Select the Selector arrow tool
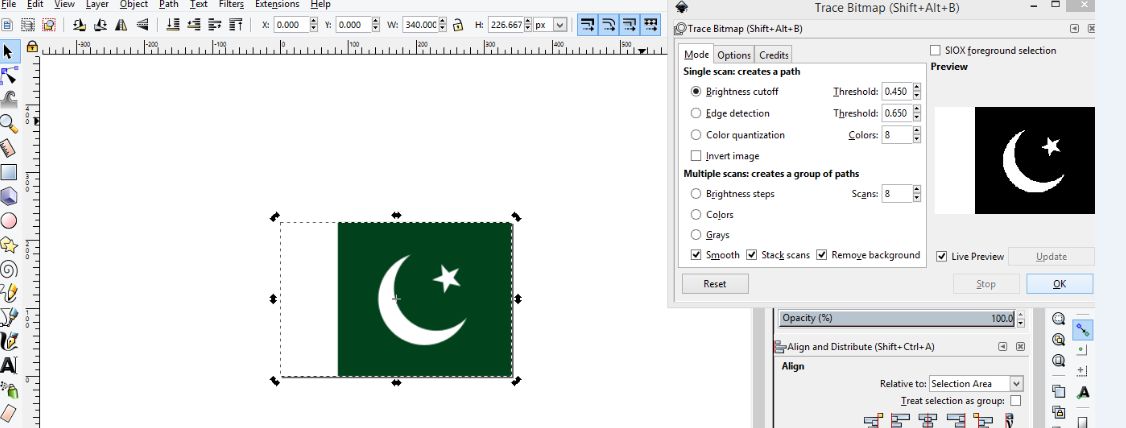This screenshot has height=428, width=1126. tap(8, 52)
